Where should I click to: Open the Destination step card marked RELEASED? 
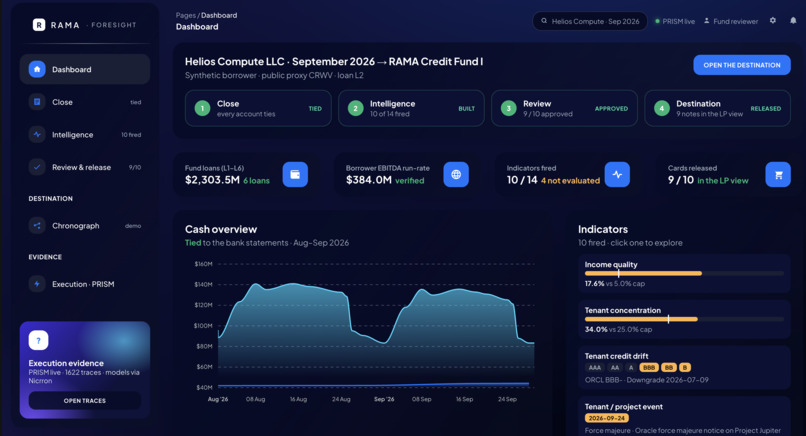point(718,108)
